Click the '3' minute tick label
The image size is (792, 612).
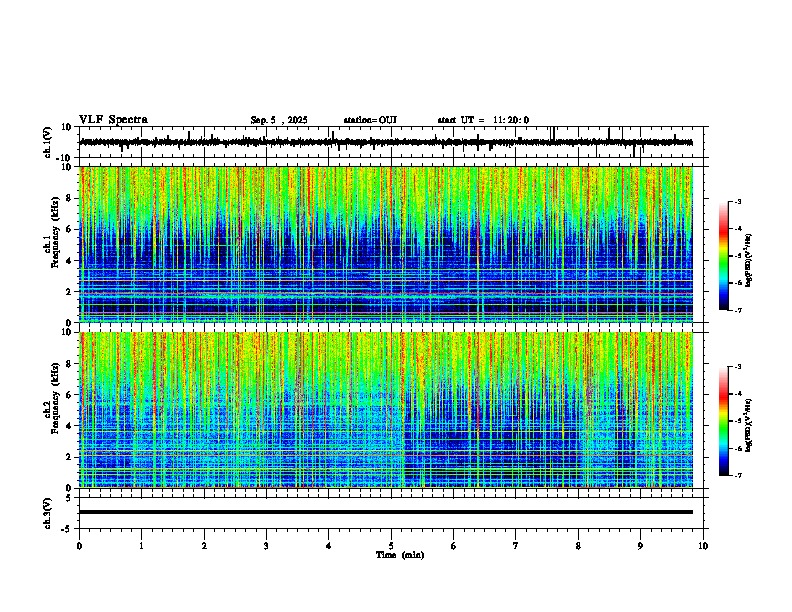click(266, 546)
